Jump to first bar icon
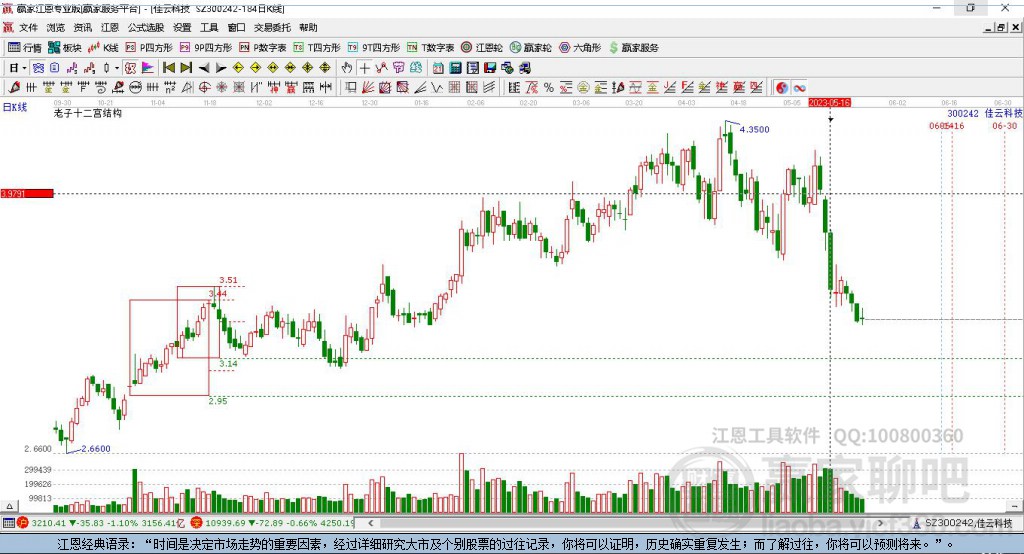The width and height of the screenshot is (1024, 554). point(168,68)
